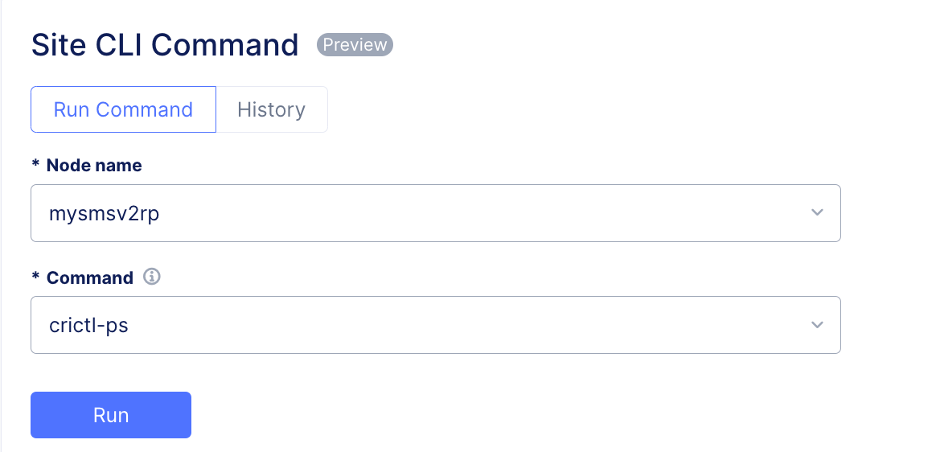The image size is (936, 452).
Task: Execute crictl-ps with the Run button
Action: [111, 415]
